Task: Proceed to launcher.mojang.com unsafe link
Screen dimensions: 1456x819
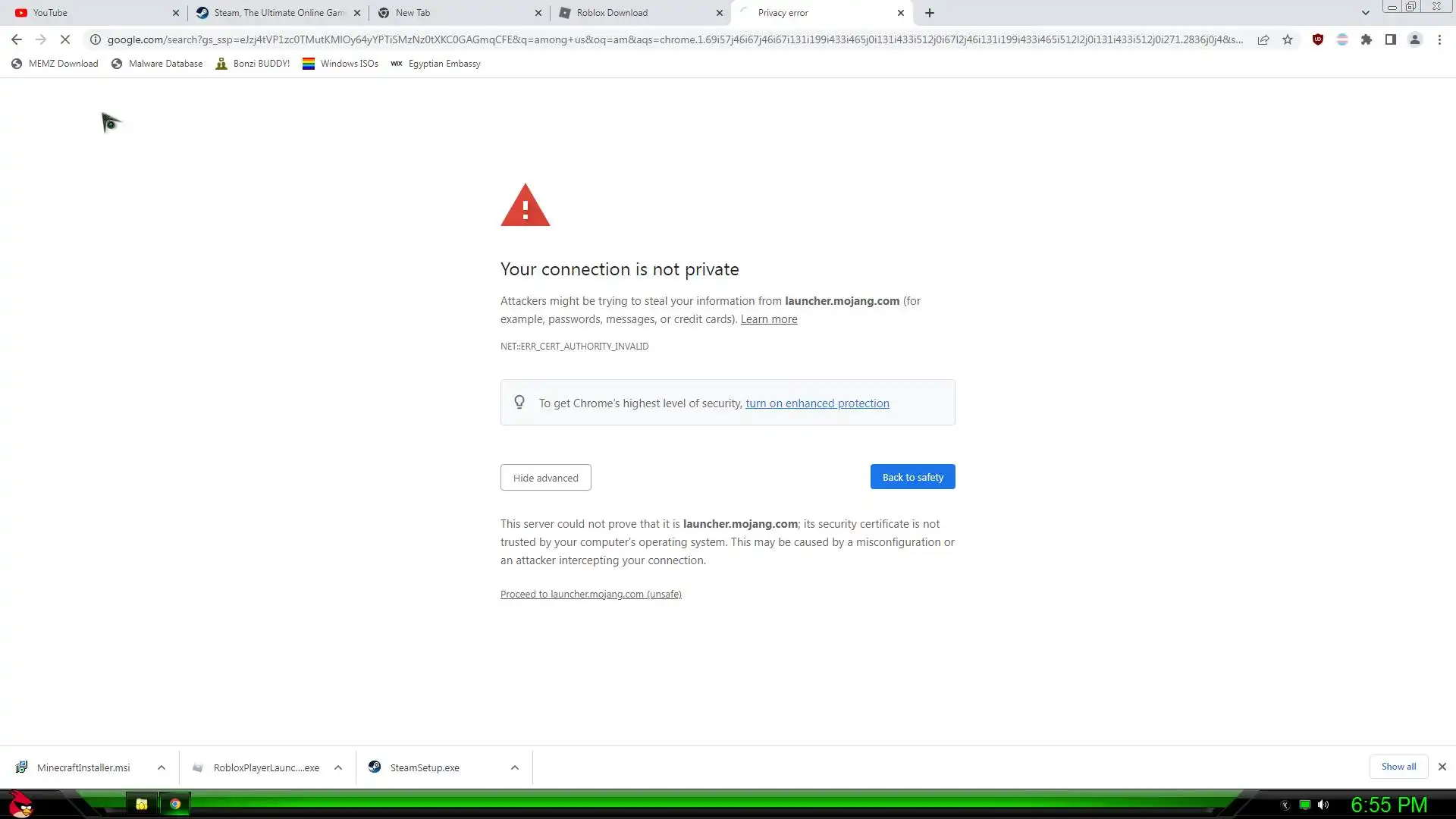Action: tap(591, 594)
